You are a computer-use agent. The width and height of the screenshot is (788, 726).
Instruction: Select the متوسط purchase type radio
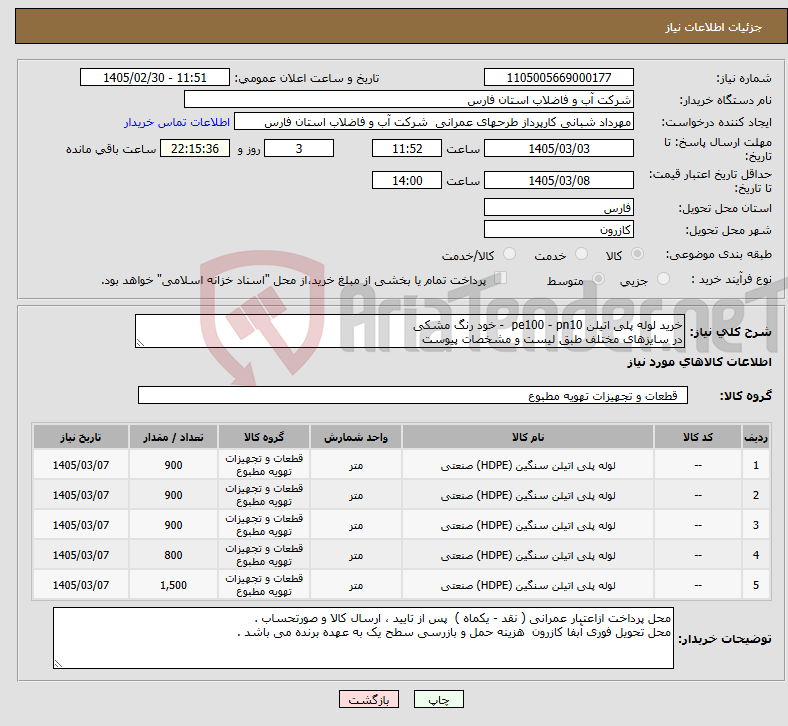pos(598,278)
